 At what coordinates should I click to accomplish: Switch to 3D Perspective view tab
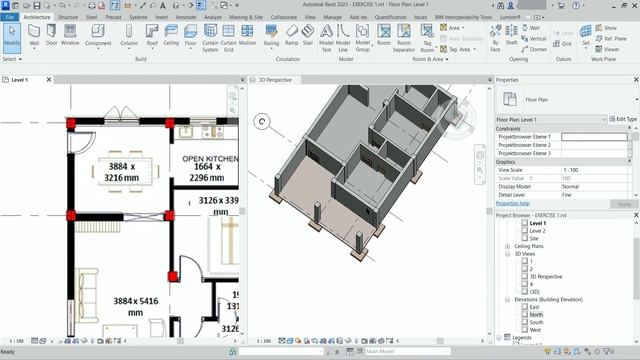275,80
